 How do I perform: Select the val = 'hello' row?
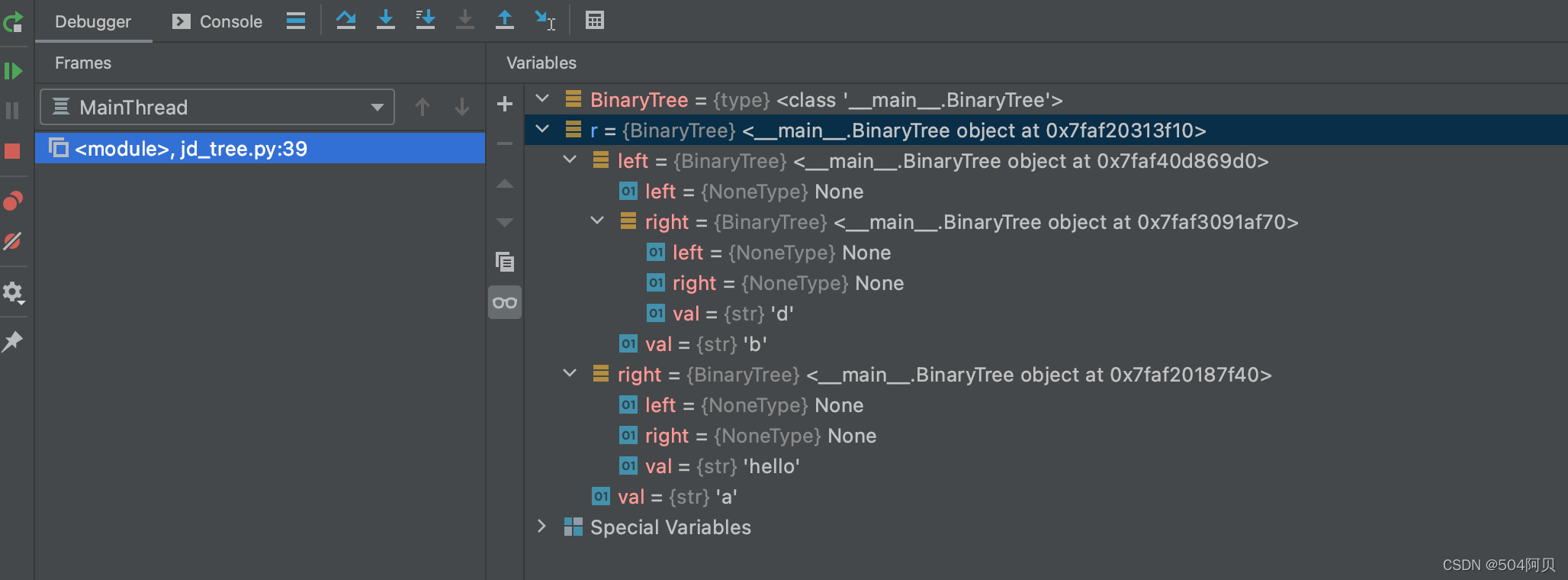1046,466
